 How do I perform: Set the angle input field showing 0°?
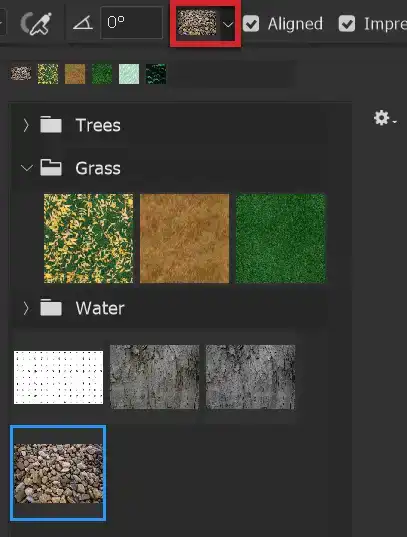point(132,23)
